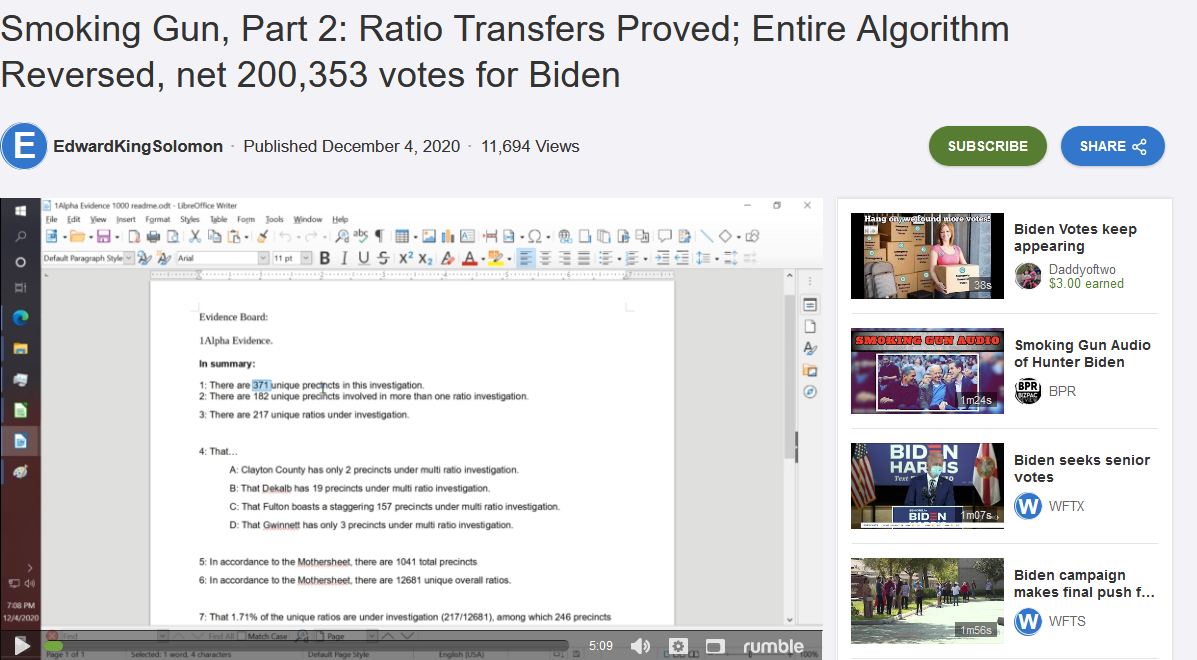This screenshot has height=660, width=1197.
Task: Click the Open folder icon
Action: [x=77, y=237]
